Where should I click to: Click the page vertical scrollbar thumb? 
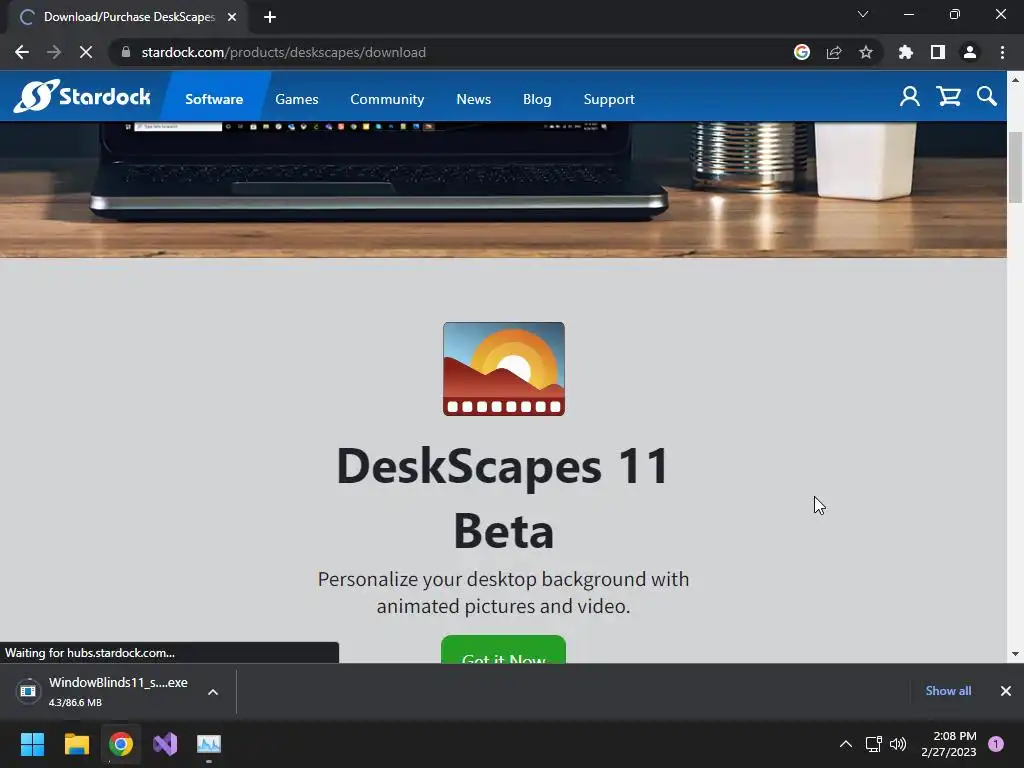[1016, 167]
